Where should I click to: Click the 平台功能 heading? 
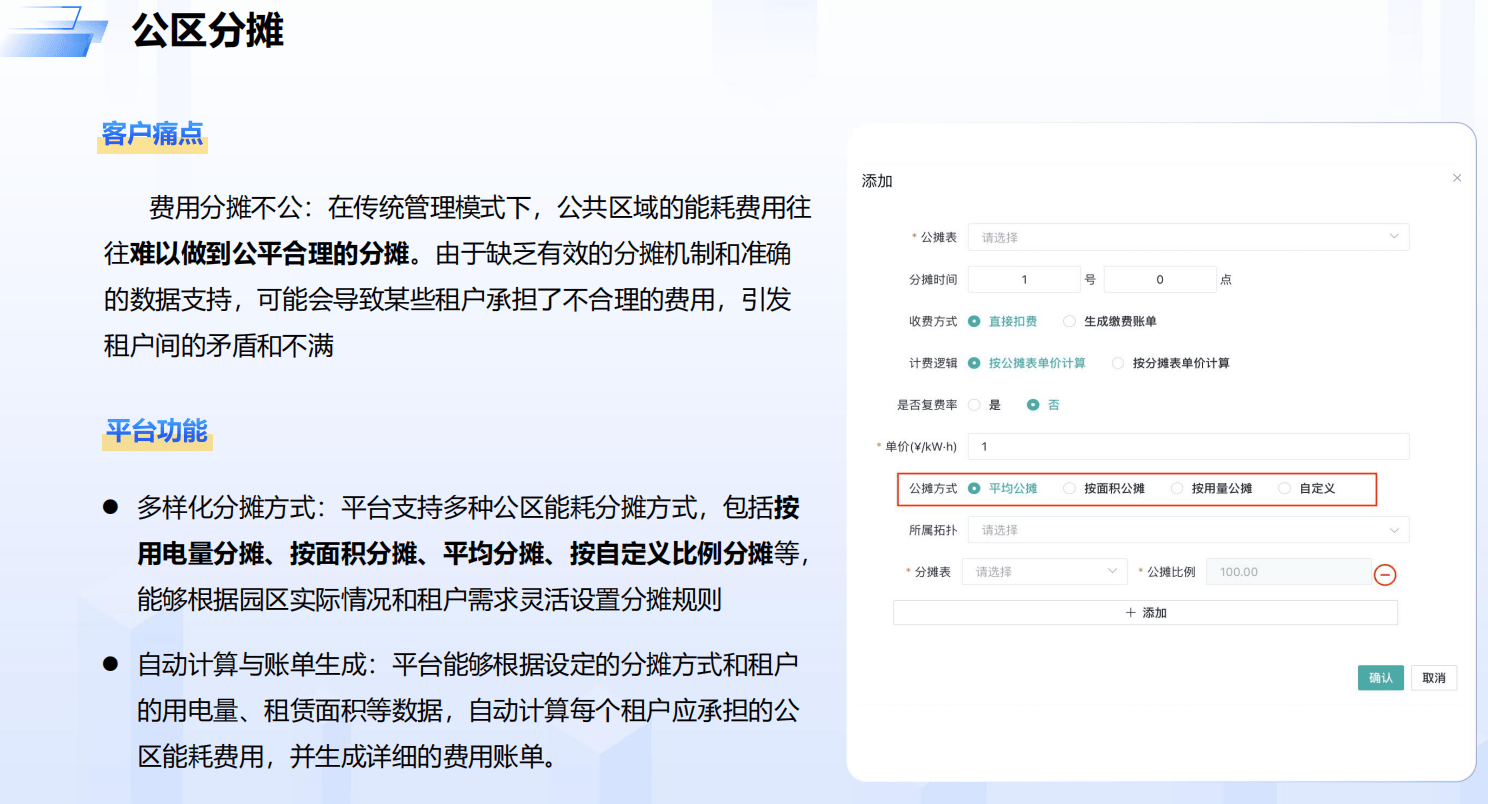pos(157,431)
